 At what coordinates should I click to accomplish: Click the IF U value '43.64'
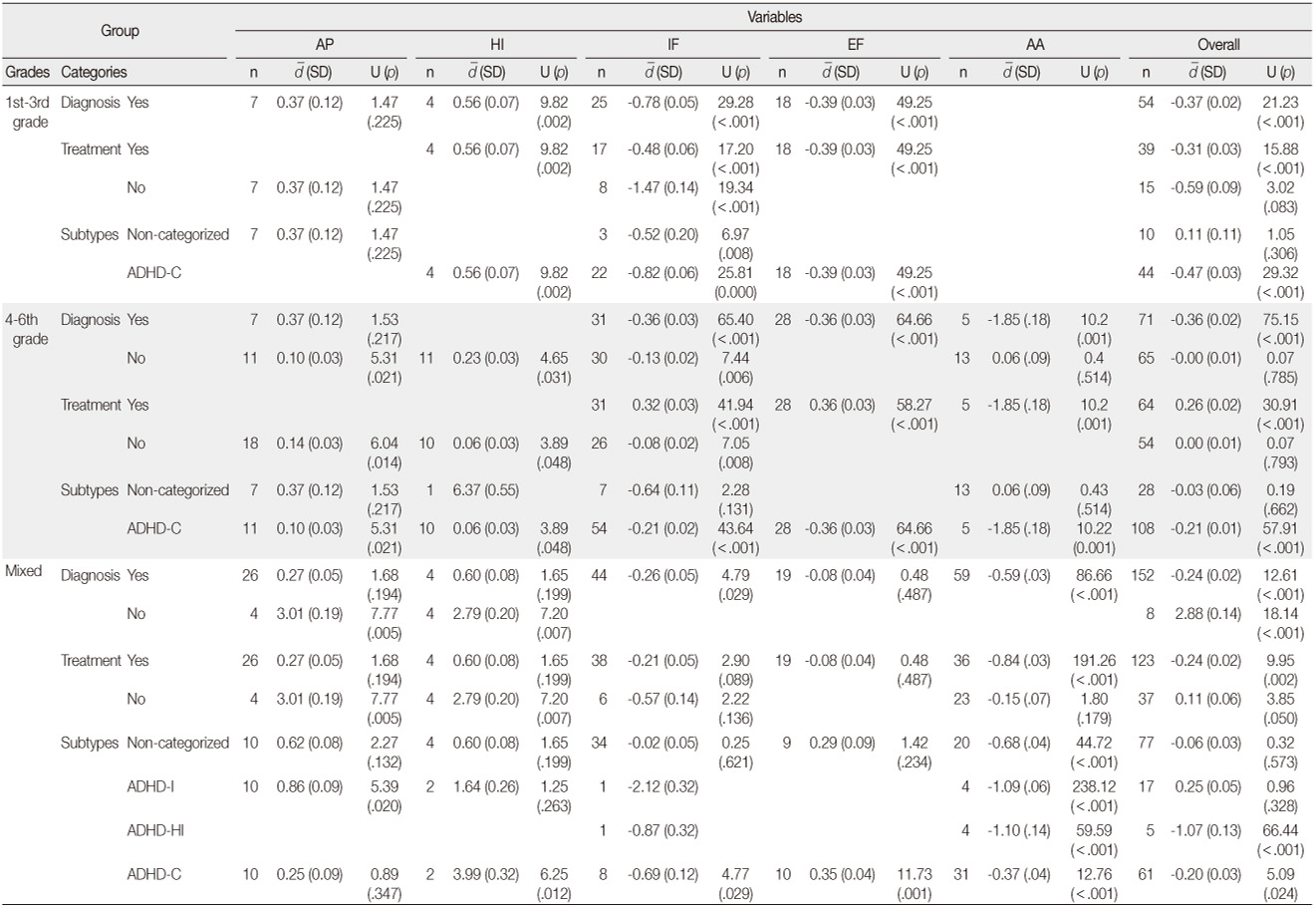(735, 529)
